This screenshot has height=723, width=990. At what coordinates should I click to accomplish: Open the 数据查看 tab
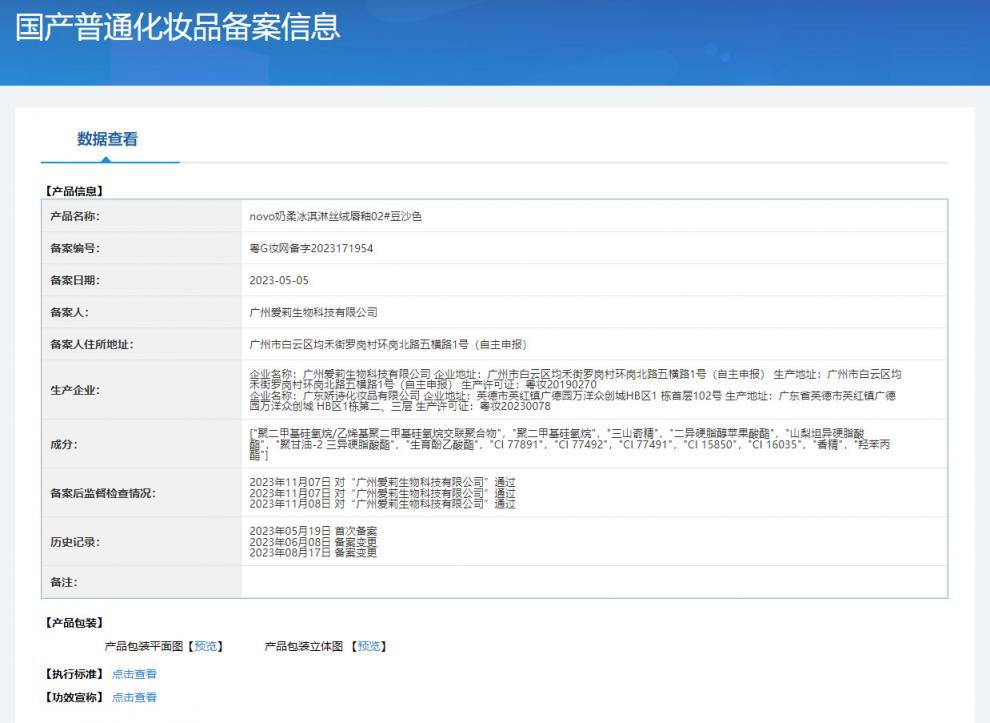pyautogui.click(x=107, y=139)
